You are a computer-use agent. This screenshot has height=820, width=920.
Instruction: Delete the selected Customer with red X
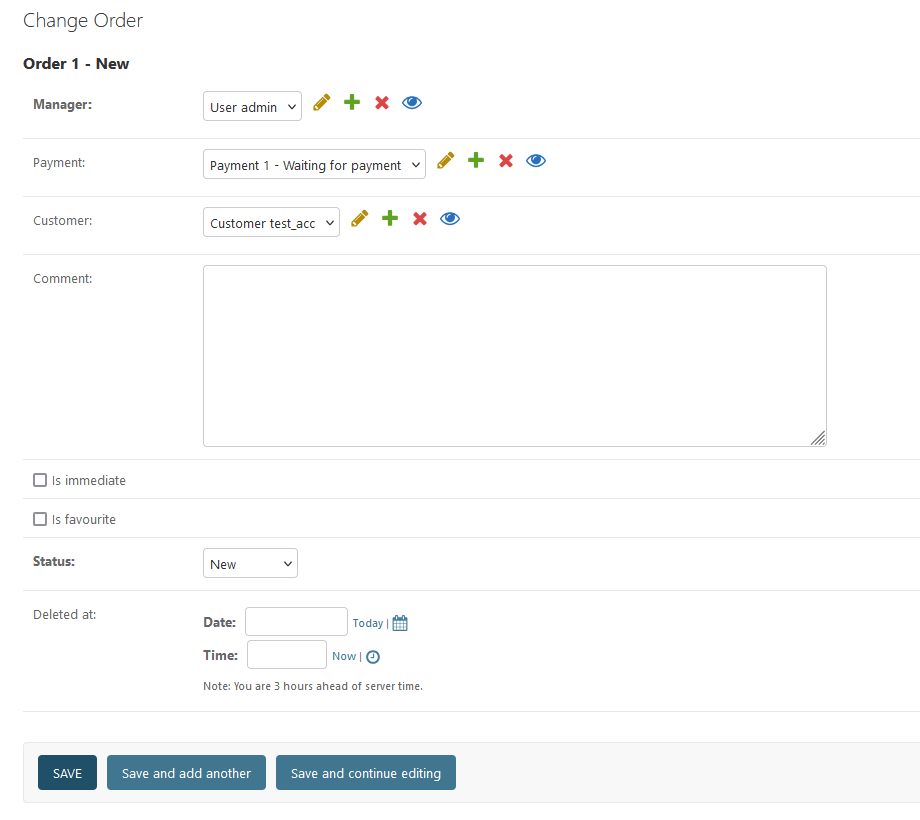pyautogui.click(x=420, y=218)
